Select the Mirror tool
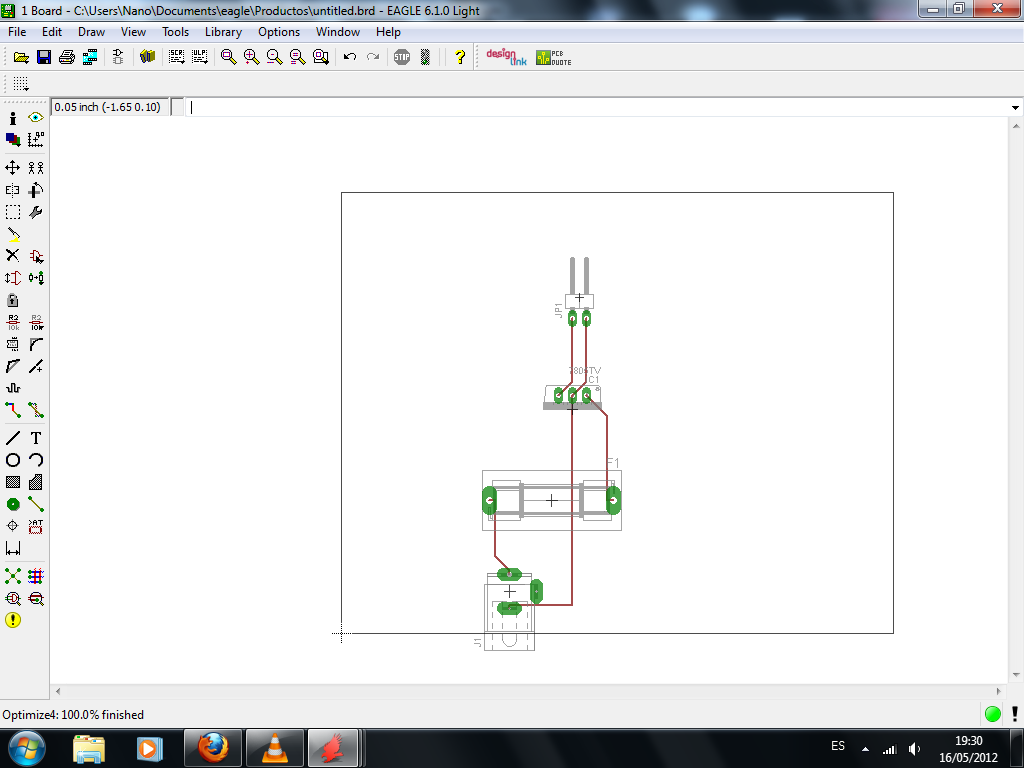Viewport: 1024px width, 768px height. pos(12,190)
